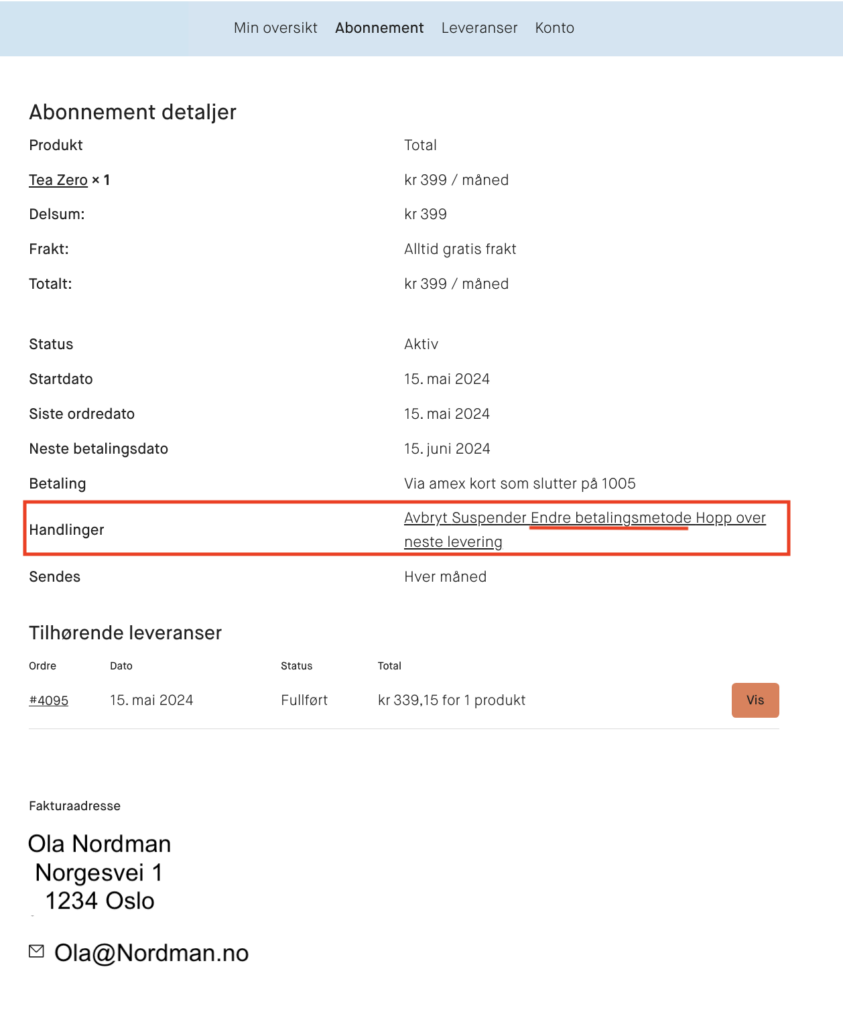The height and width of the screenshot is (1024, 843).
Task: Select Endre betalingsmetode link
Action: [611, 518]
